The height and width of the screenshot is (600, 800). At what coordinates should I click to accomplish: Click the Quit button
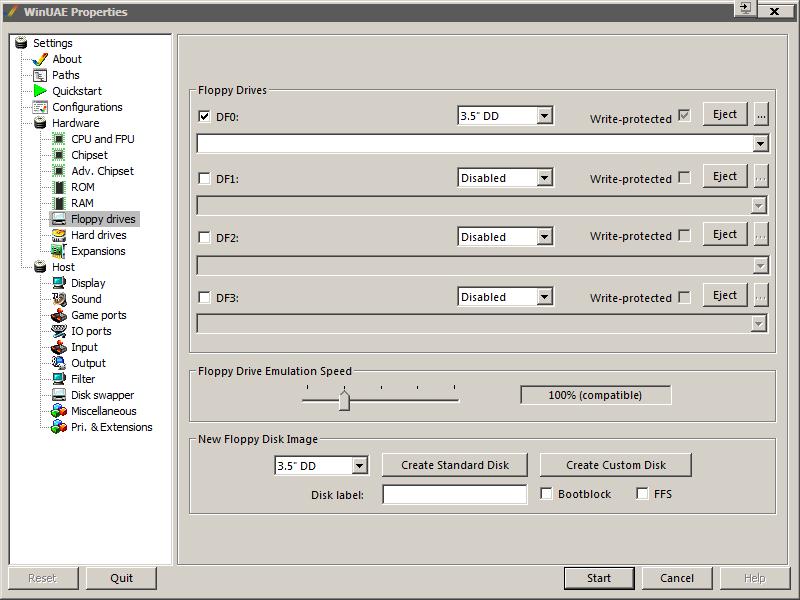coord(121,578)
